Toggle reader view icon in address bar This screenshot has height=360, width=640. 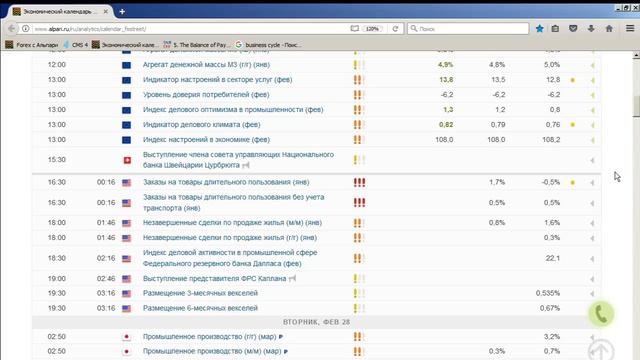pyautogui.click(x=355, y=29)
